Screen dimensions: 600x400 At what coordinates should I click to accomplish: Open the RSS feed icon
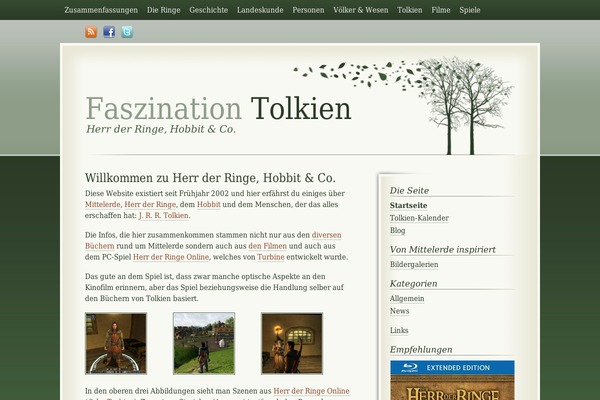91,32
